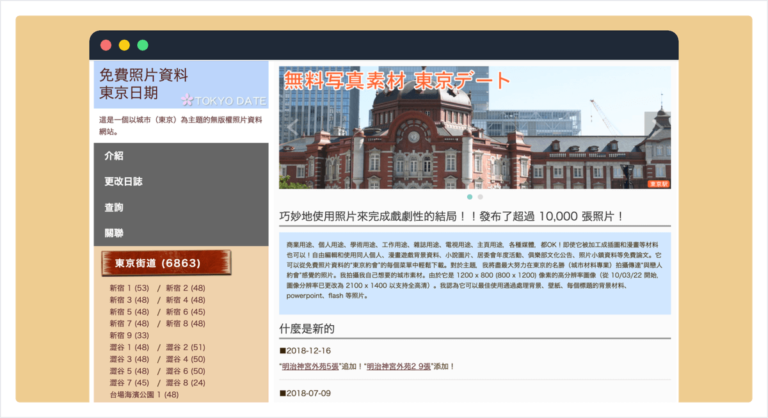This screenshot has width=768, height=418.
Task: Click the 10,000 張照片 headline
Action: click(x=451, y=216)
